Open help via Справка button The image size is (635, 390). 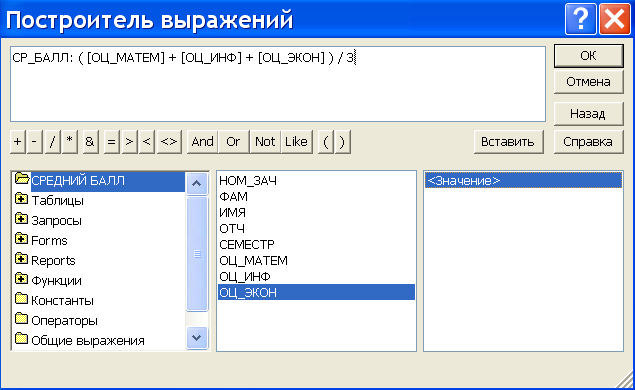588,142
